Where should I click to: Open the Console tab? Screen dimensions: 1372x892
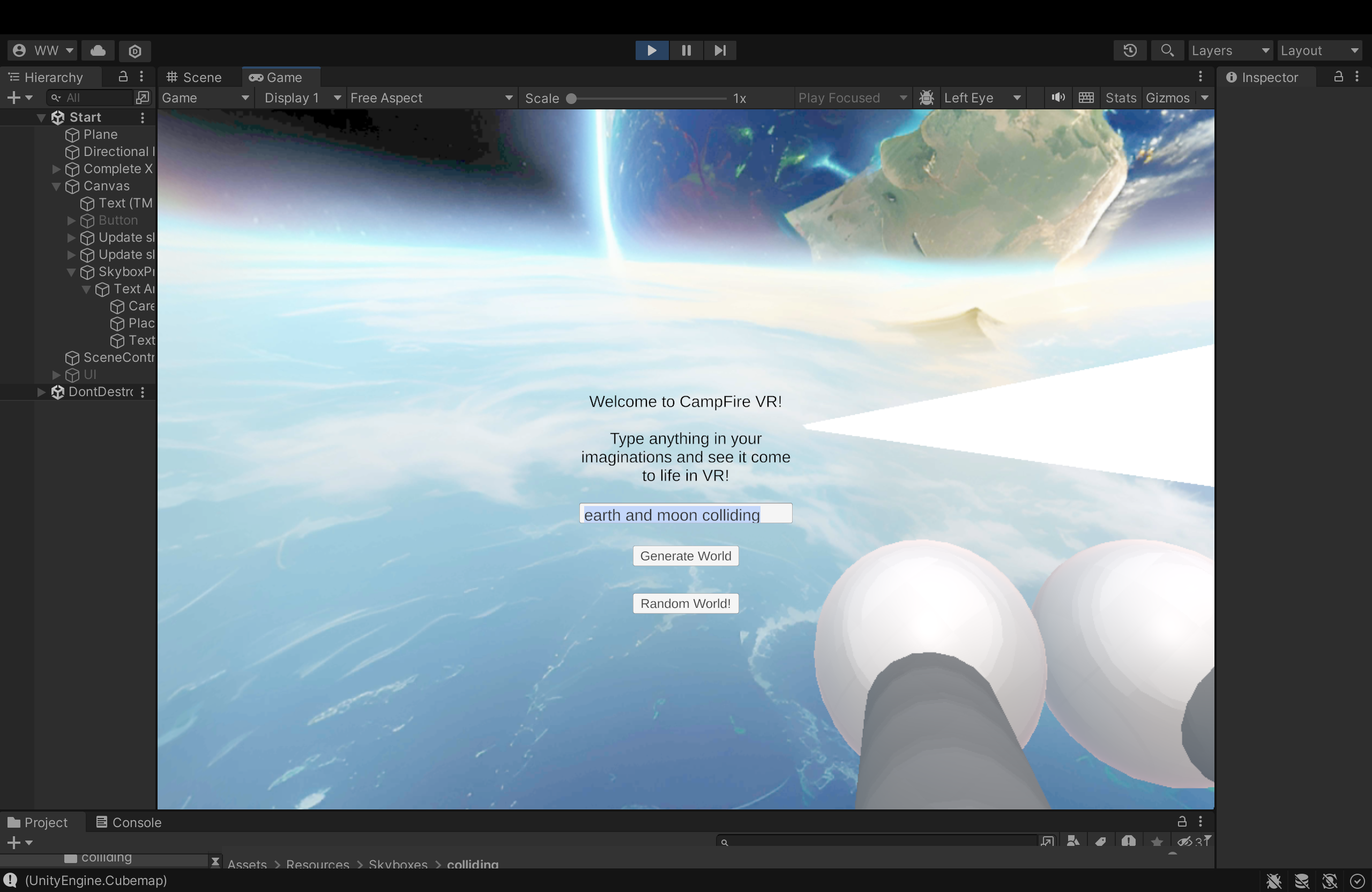[x=129, y=822]
